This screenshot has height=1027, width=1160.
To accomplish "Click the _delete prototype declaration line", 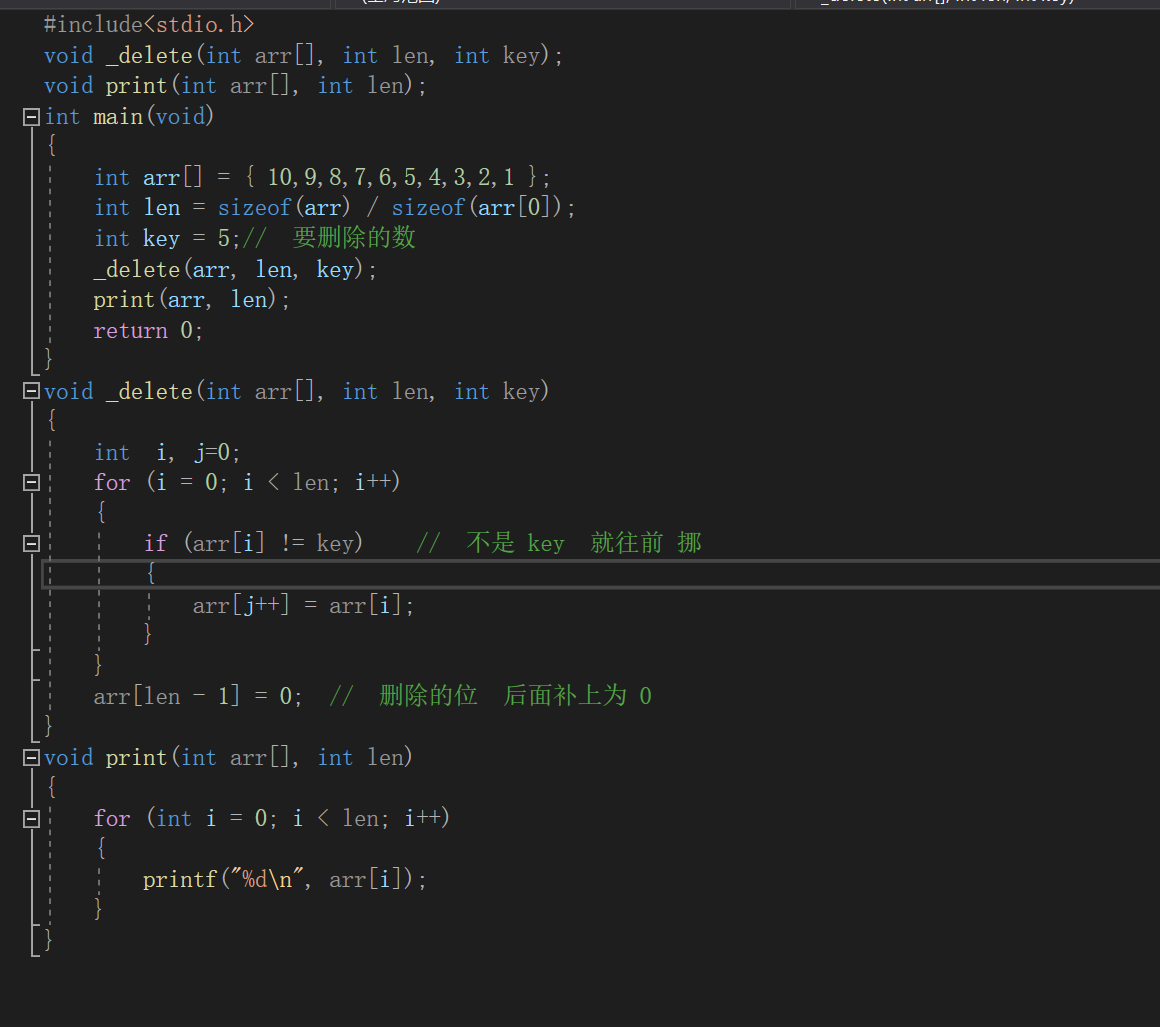I will pos(303,55).
